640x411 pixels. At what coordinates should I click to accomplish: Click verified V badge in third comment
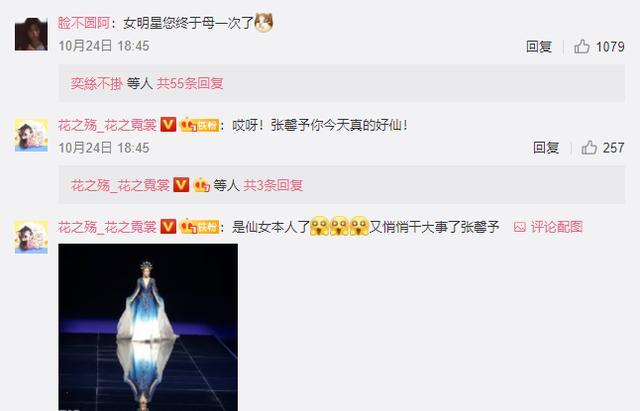pyautogui.click(x=168, y=227)
